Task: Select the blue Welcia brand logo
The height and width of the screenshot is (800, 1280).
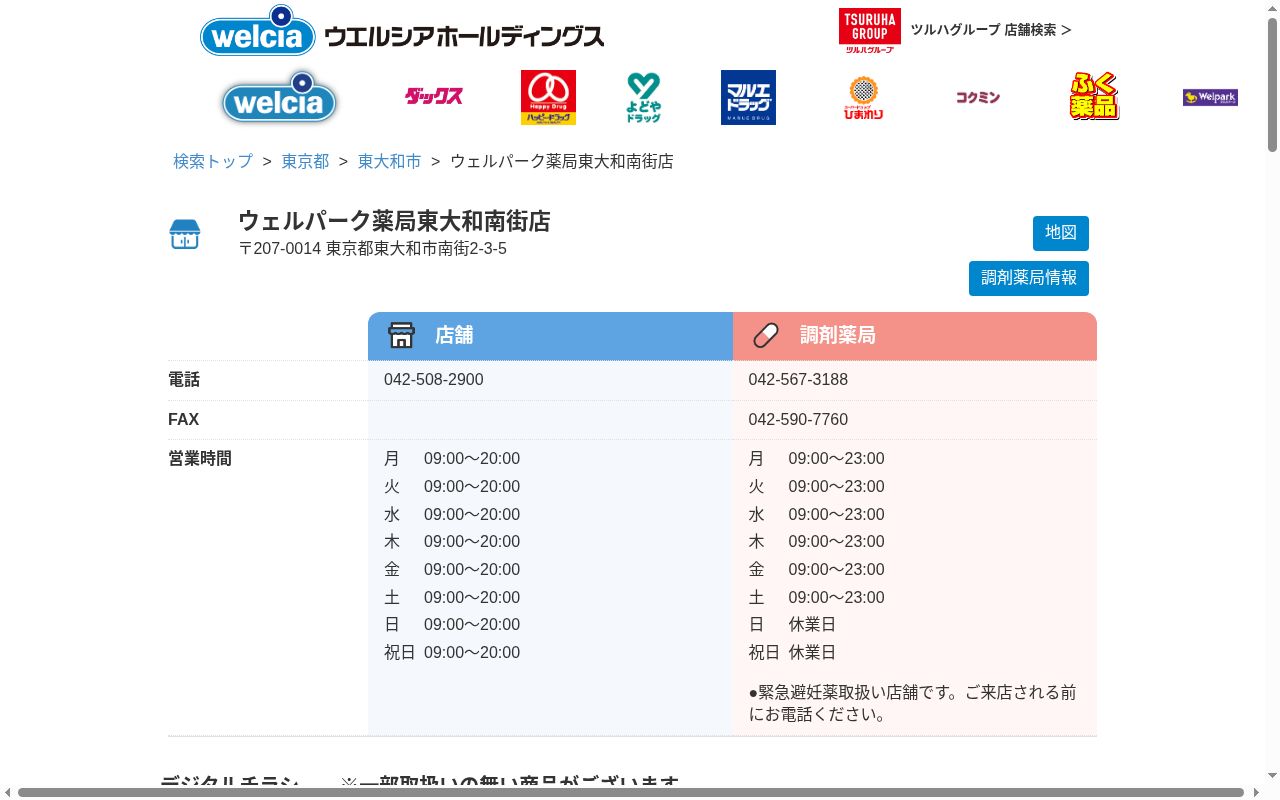Action: 279,97
